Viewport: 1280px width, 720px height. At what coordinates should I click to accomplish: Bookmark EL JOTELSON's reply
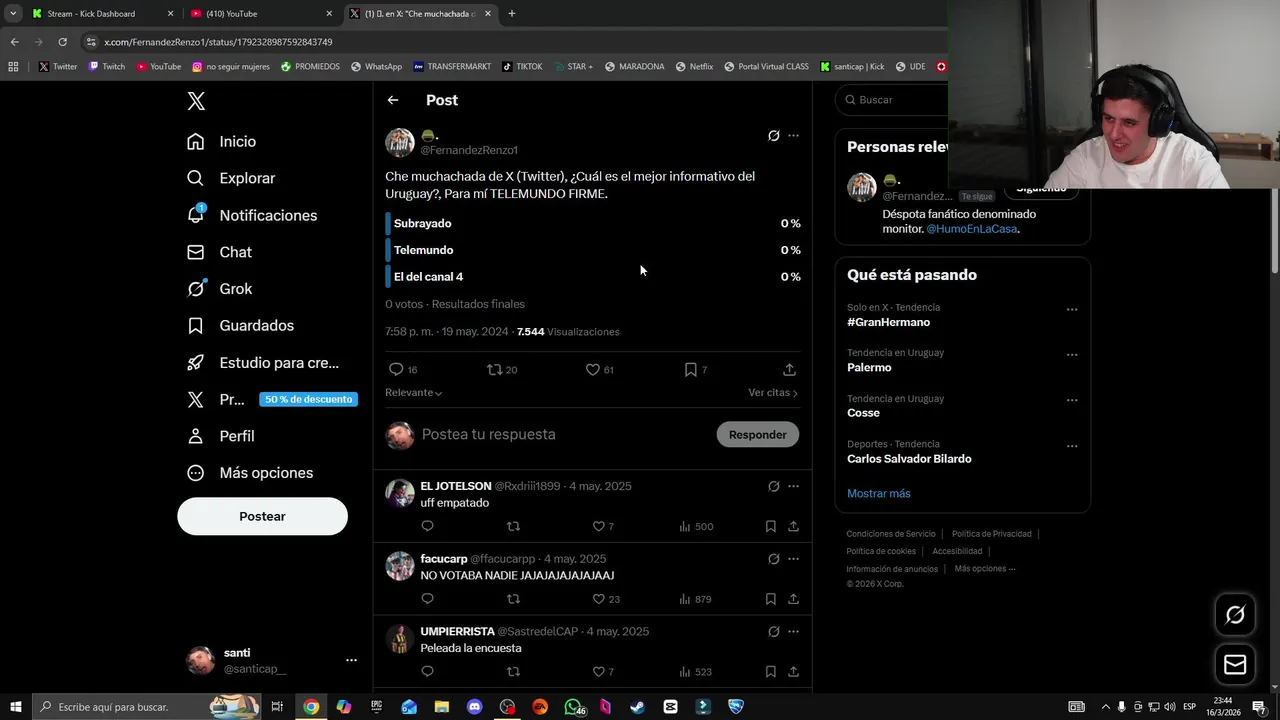click(770, 526)
